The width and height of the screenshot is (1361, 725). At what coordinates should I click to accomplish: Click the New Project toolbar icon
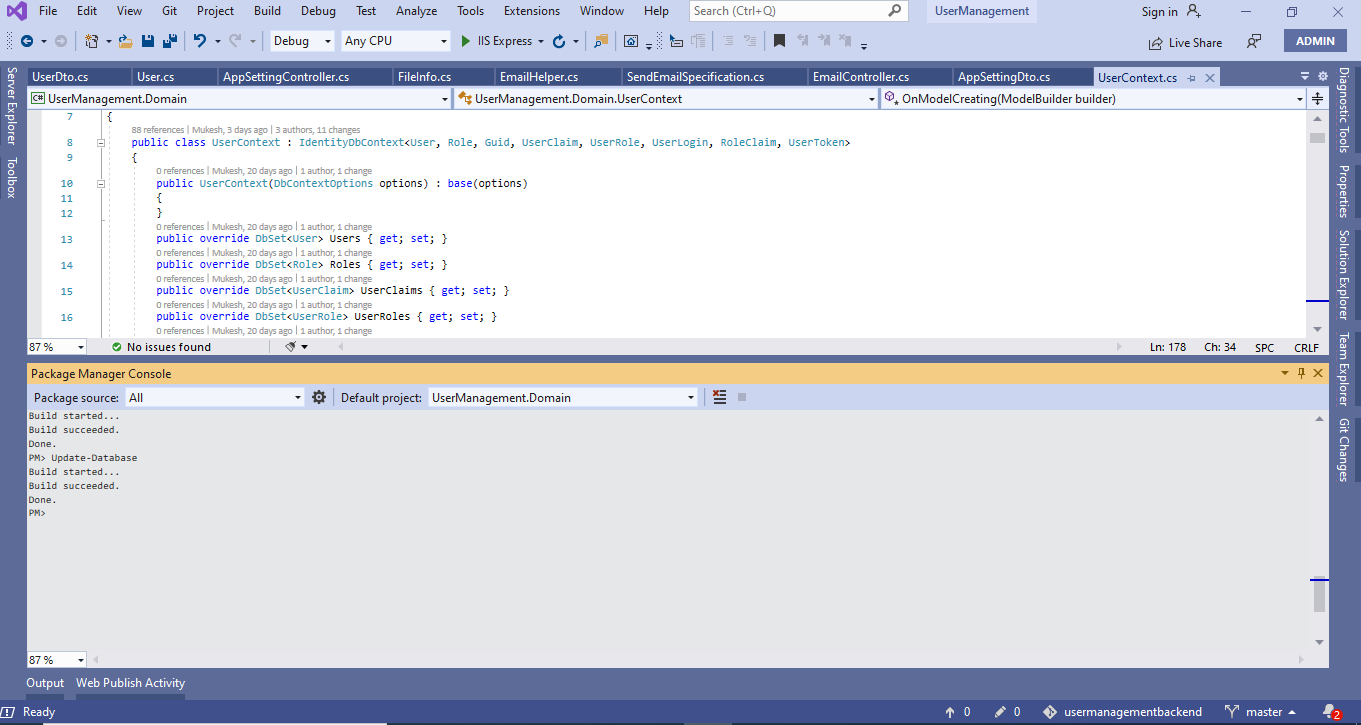(x=91, y=41)
